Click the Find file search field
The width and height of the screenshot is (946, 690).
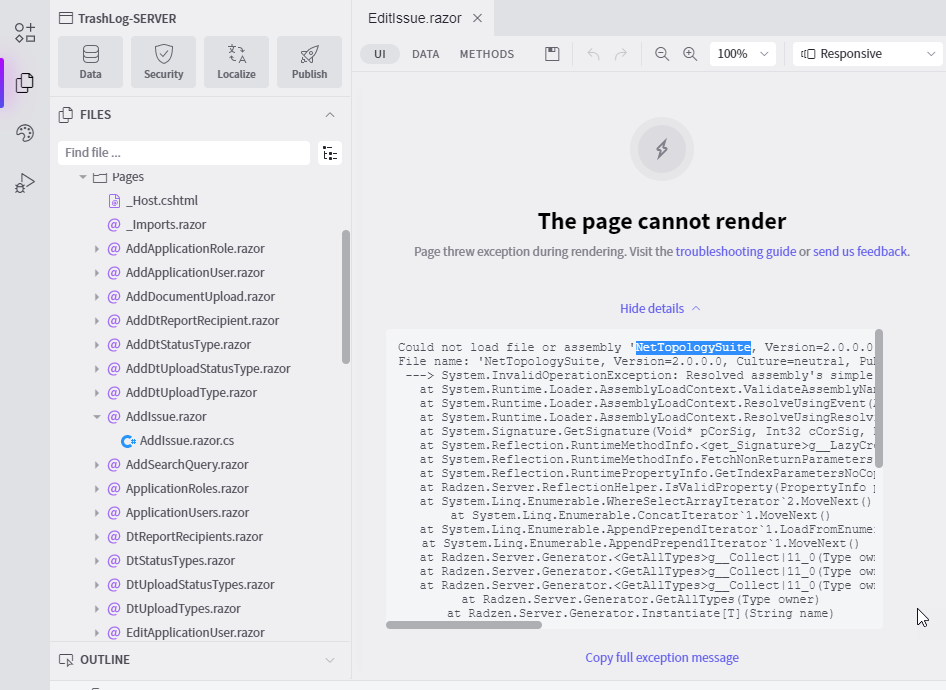tap(184, 153)
